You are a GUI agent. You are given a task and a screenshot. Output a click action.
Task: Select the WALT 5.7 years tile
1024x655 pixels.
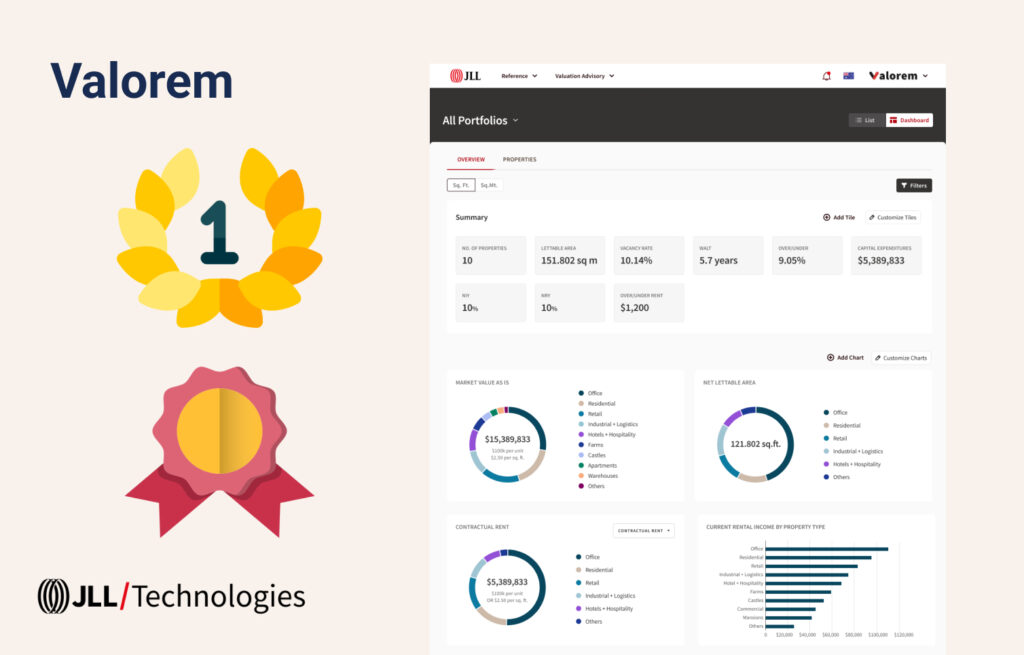point(728,255)
